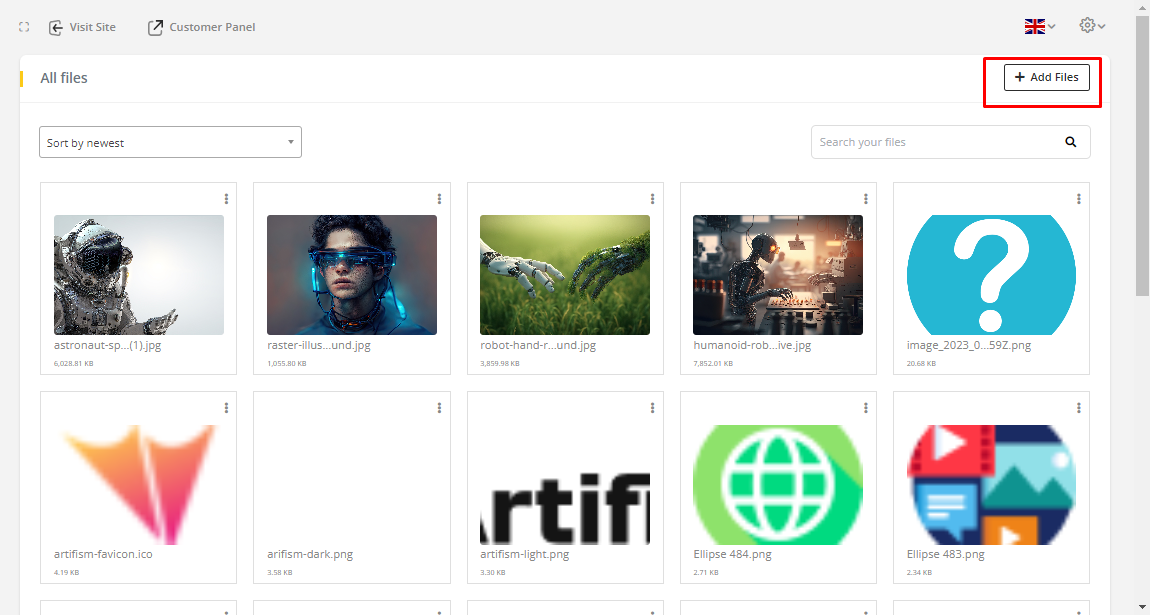
Task: Click the fullscreen toggle icon at top left
Action: tap(24, 27)
